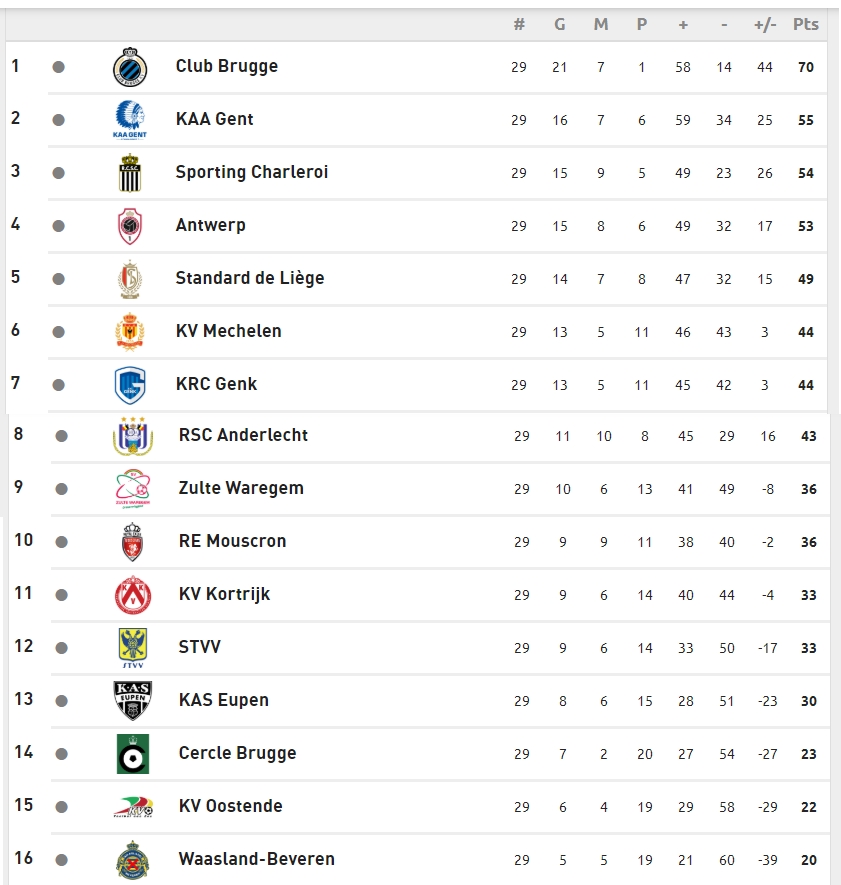Click the KAA Gent club logo
841x885 pixels.
tap(130, 120)
